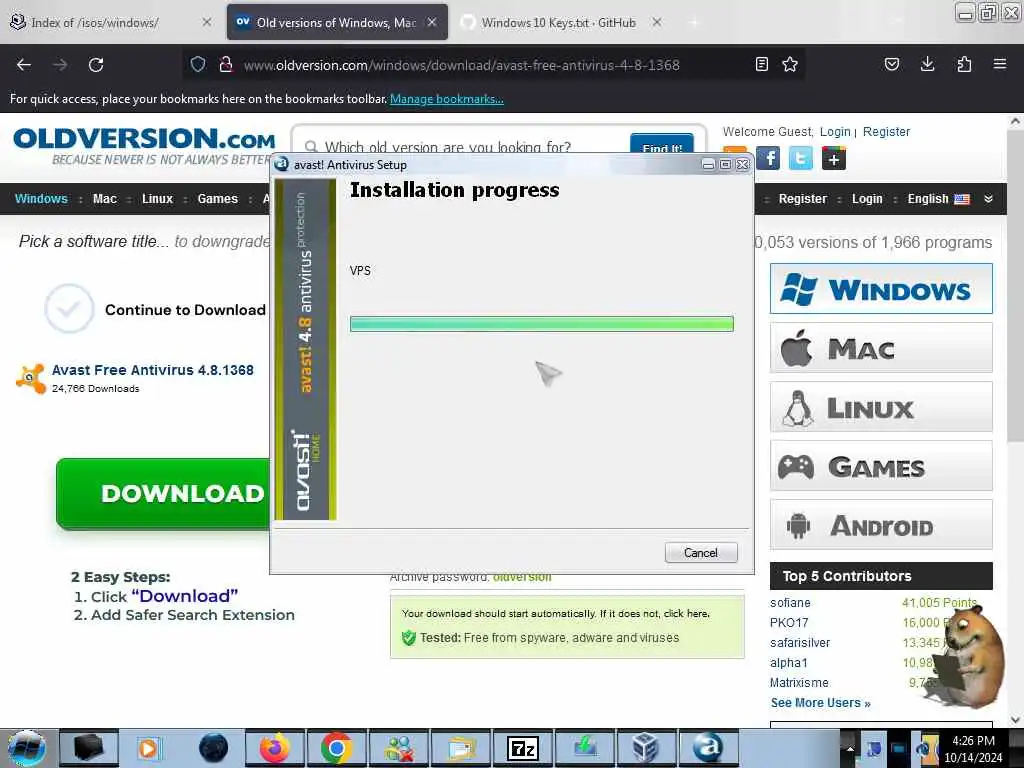Open contributor PKO17 profile

pos(788,622)
